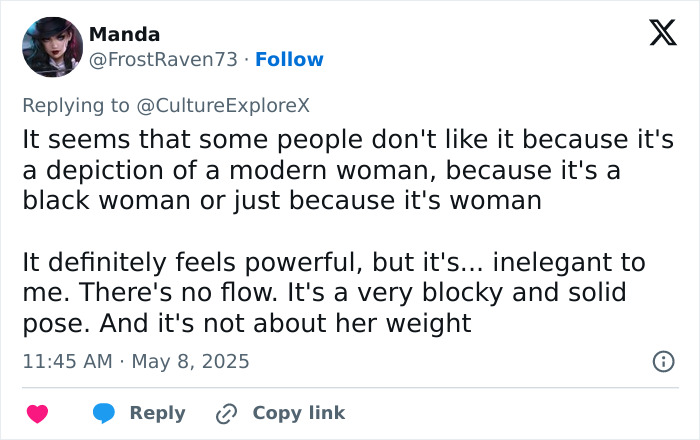The width and height of the screenshot is (700, 440).
Task: Click the "Replying to" label
Action: 75,106
